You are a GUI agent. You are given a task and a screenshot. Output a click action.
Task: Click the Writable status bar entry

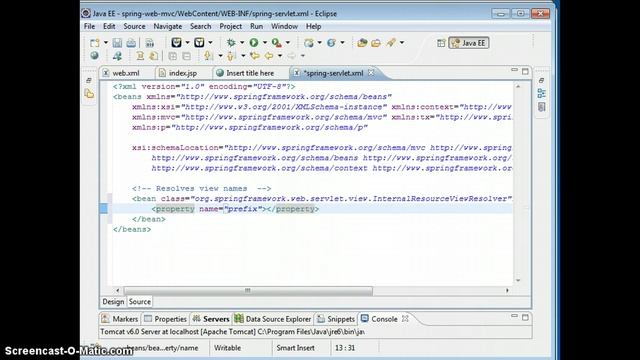click(227, 348)
